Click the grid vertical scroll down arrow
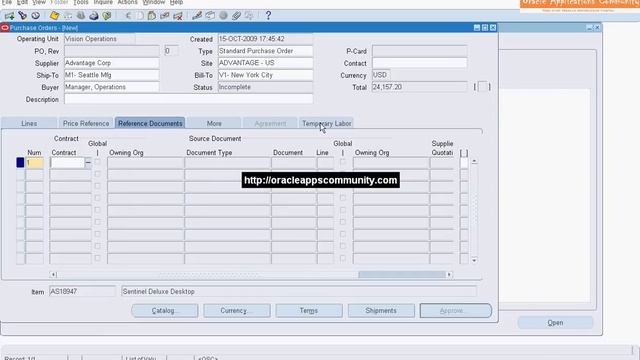This screenshot has width=640, height=360. click(x=474, y=260)
